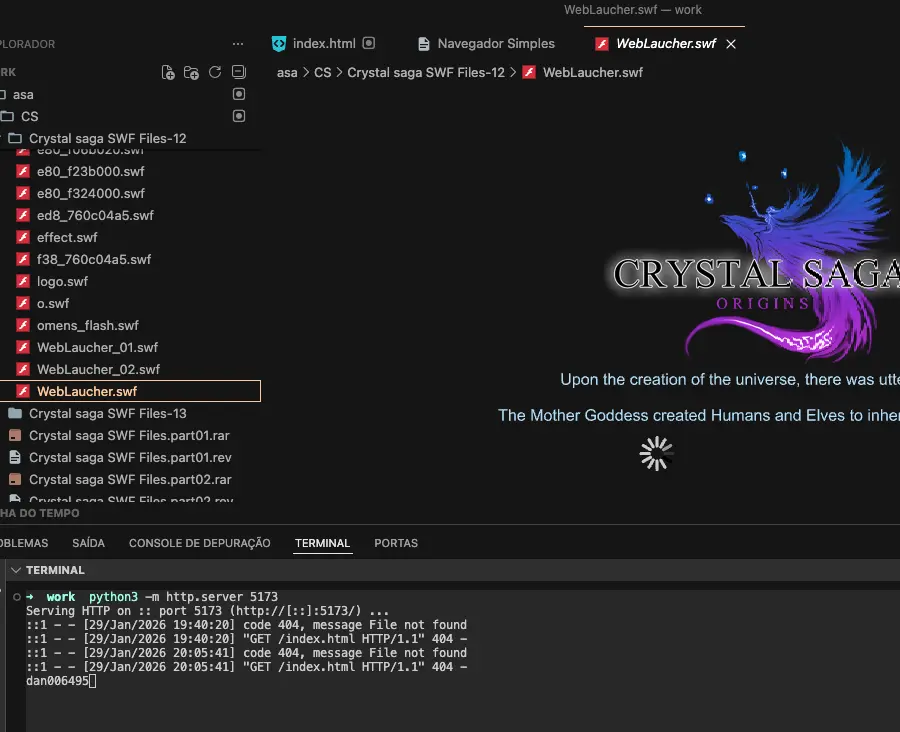Click the loading spinner in the preview

[656, 454]
